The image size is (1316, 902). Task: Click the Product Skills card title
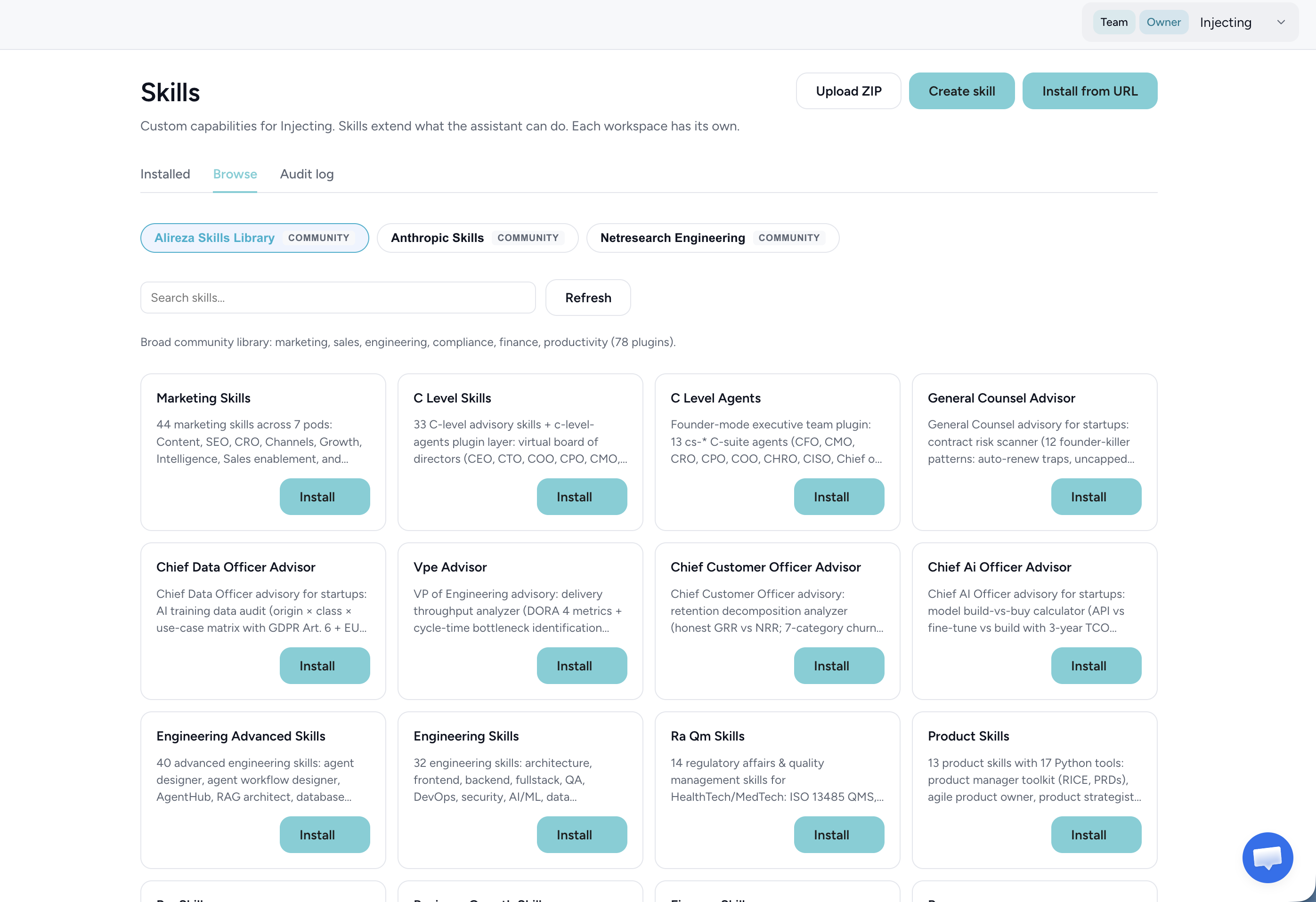click(968, 736)
